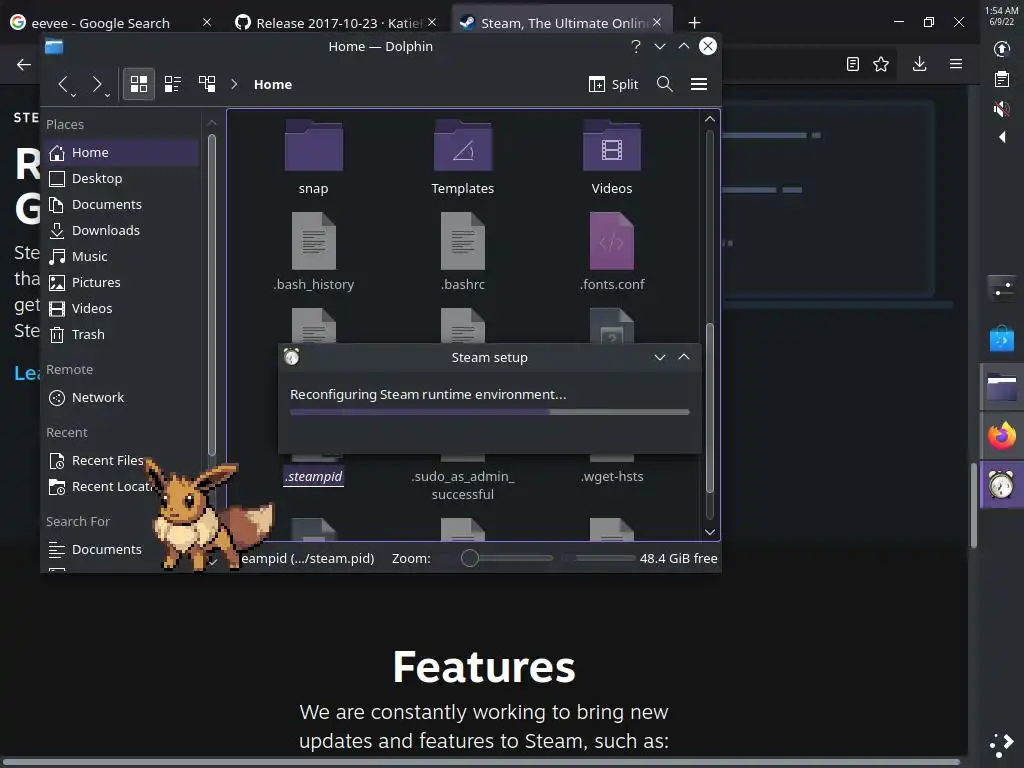Open Trash in Places panel

pos(122,334)
